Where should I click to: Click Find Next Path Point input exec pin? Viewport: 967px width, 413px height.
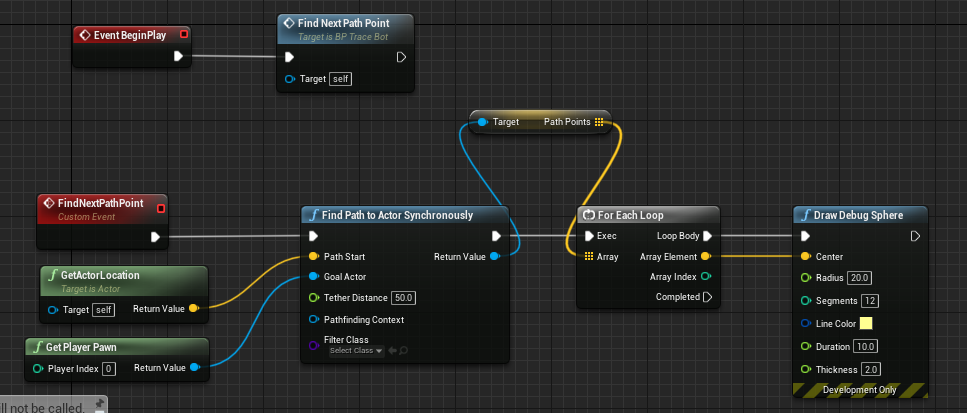[x=289, y=57]
